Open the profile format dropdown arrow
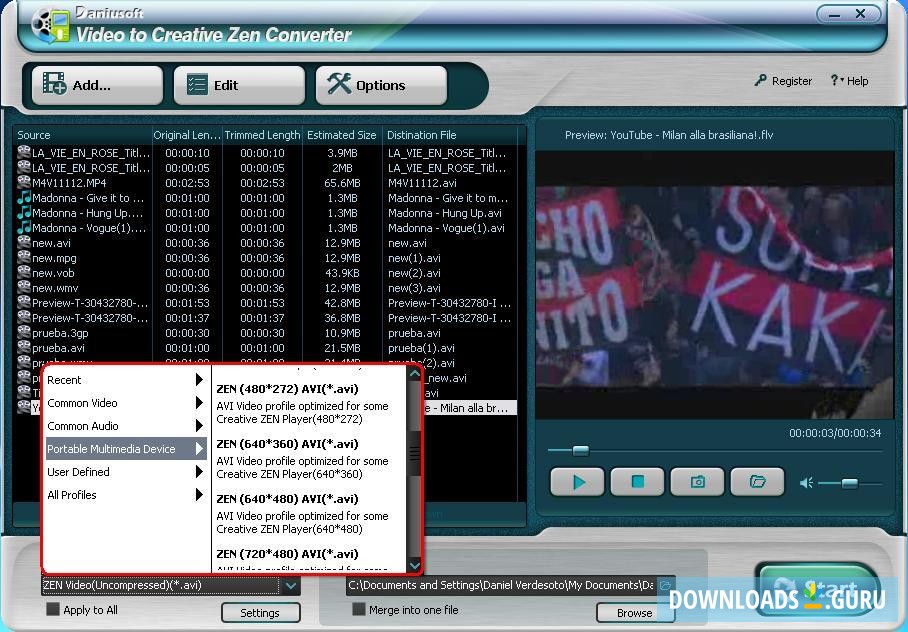Image resolution: width=908 pixels, height=632 pixels. (x=291, y=586)
